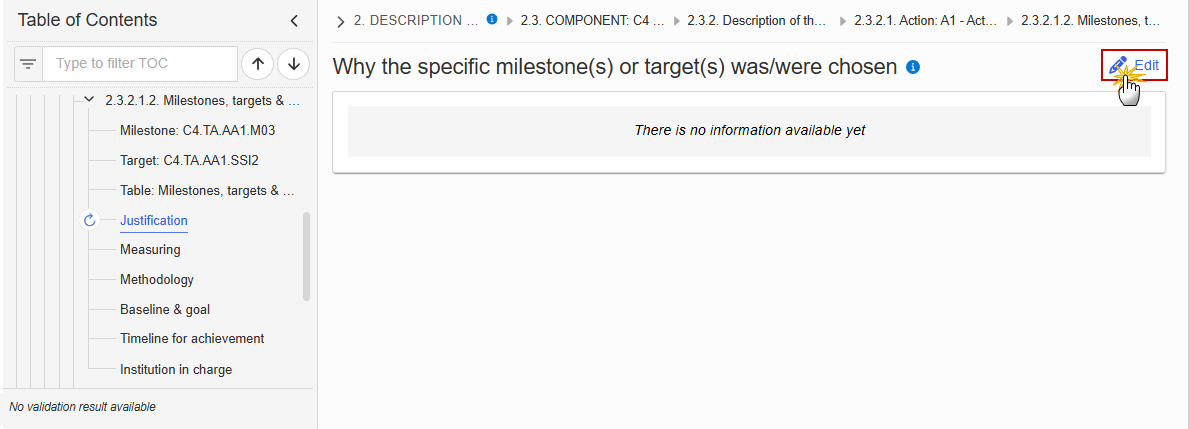Viewport: 1189px width, 429px height.
Task: Go to Baseline & goal section
Action: click(165, 309)
